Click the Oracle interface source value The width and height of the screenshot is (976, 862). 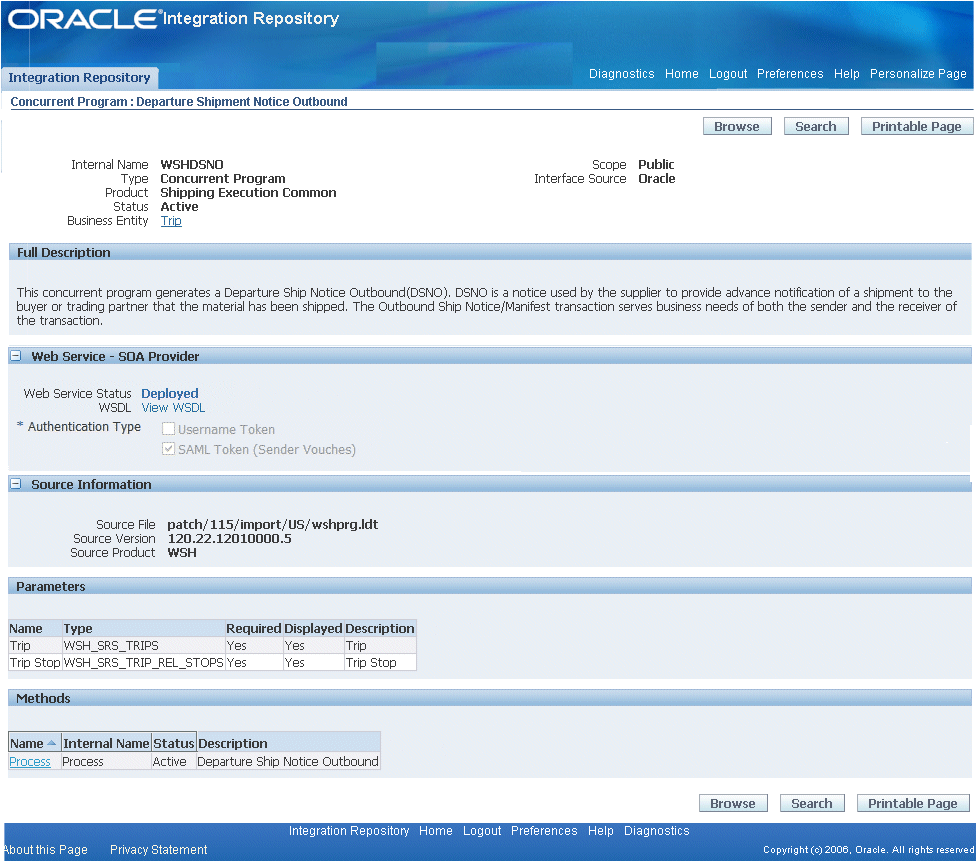(657, 179)
